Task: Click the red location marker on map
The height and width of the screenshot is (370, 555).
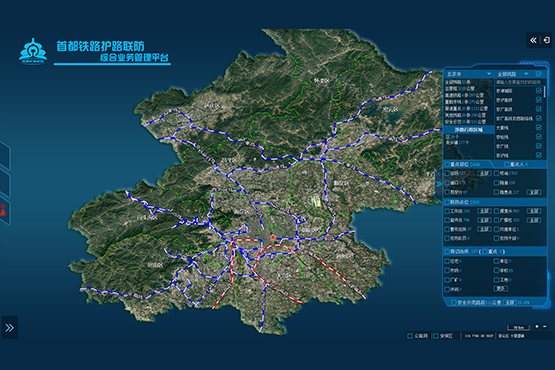Action: (x=273, y=237)
